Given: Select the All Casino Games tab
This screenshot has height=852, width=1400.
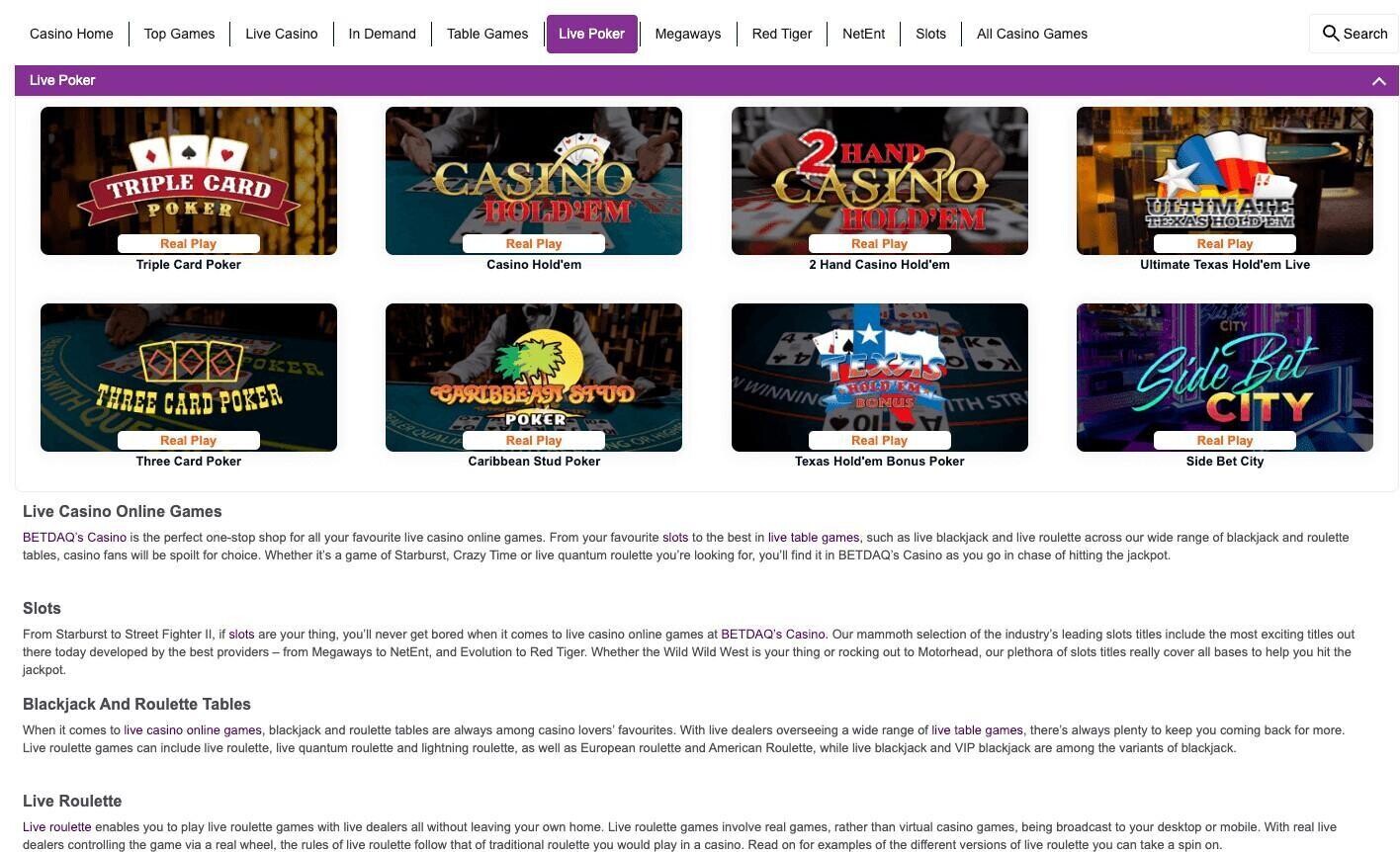Looking at the screenshot, I should click(1032, 34).
